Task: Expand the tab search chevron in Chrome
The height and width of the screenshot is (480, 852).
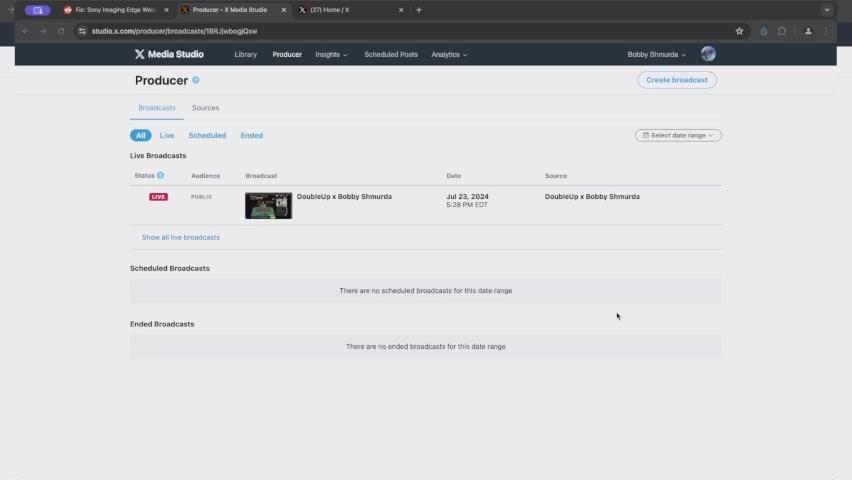Action: (827, 10)
